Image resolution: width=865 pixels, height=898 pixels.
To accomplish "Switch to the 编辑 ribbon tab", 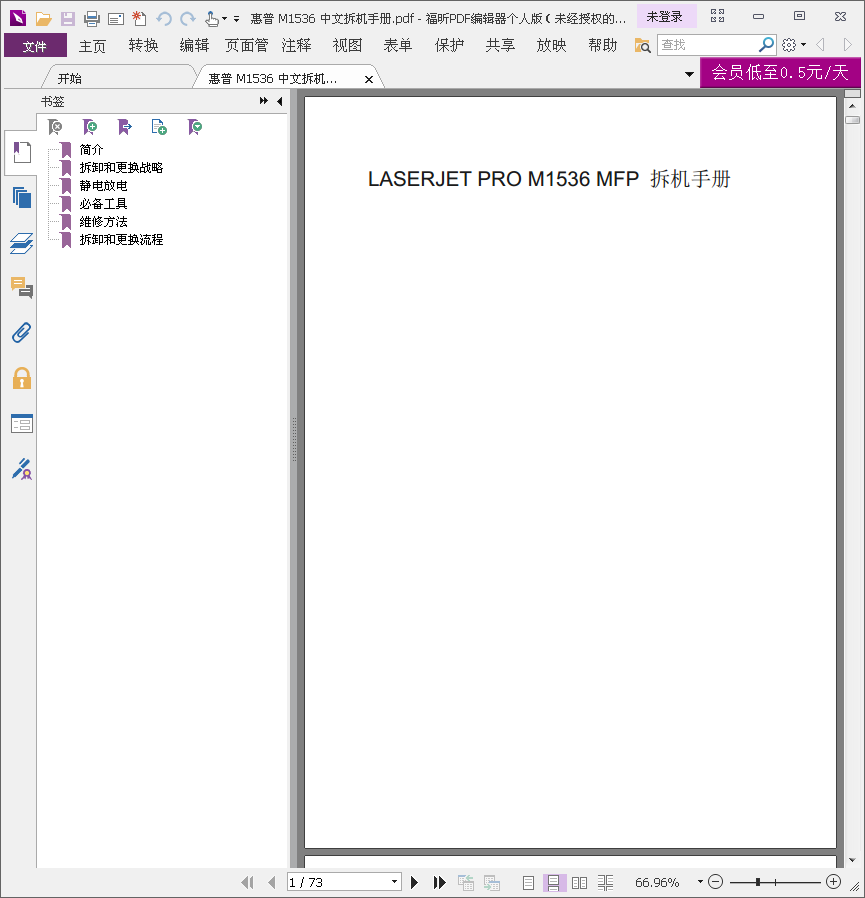I will [x=194, y=46].
